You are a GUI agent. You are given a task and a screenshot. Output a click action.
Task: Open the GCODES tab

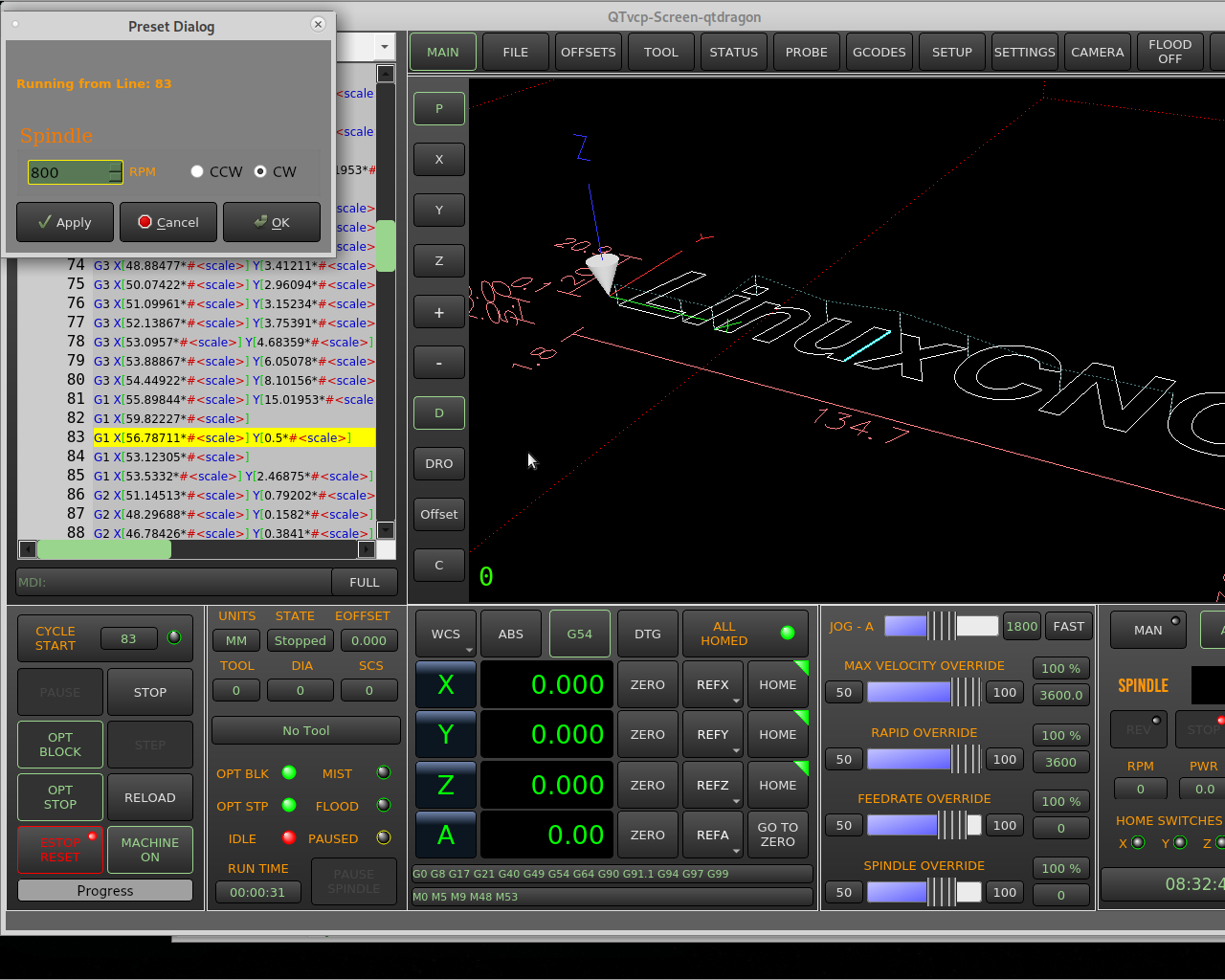880,52
